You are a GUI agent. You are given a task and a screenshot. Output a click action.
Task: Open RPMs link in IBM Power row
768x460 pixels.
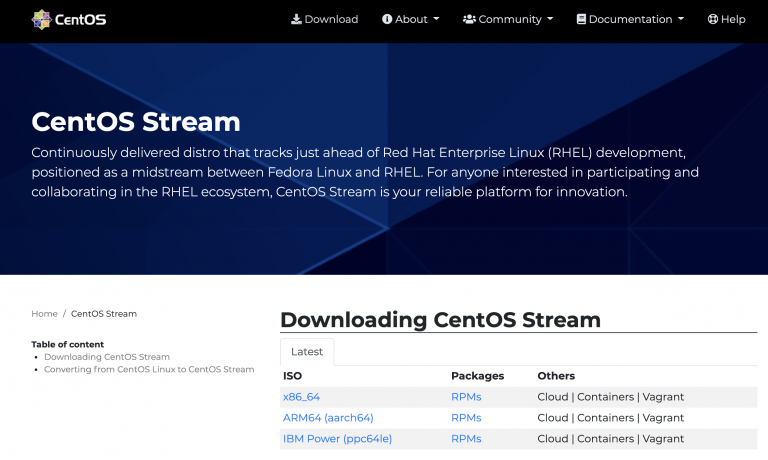[x=466, y=439]
